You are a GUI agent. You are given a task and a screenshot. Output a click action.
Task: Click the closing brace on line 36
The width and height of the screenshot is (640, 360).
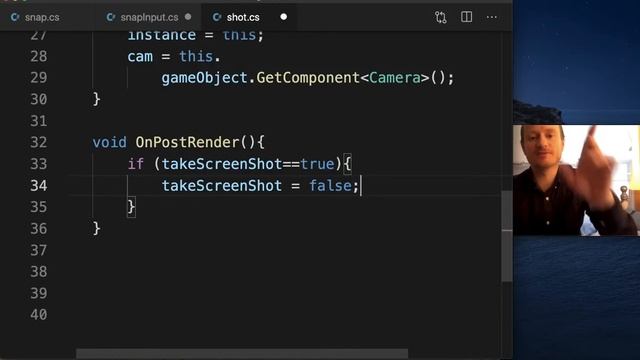pos(97,229)
